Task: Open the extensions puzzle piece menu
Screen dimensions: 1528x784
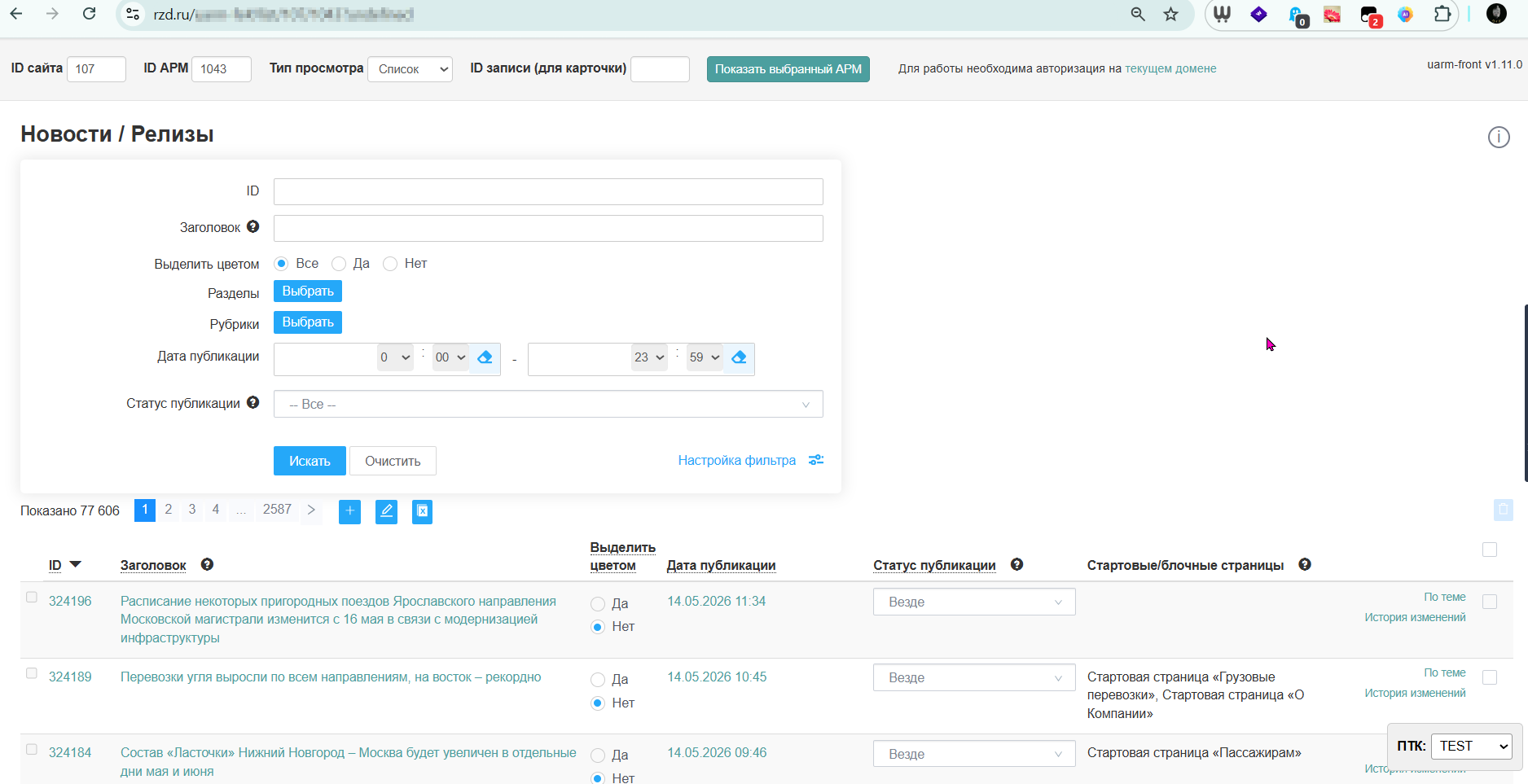Action: click(1442, 15)
